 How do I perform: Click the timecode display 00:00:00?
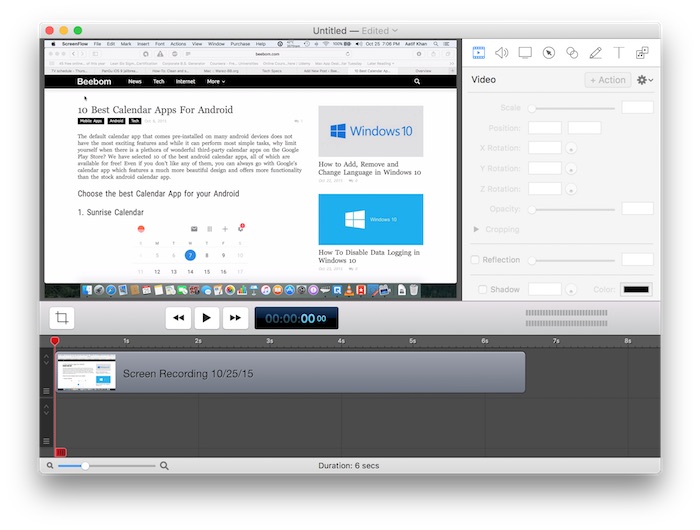click(x=296, y=318)
